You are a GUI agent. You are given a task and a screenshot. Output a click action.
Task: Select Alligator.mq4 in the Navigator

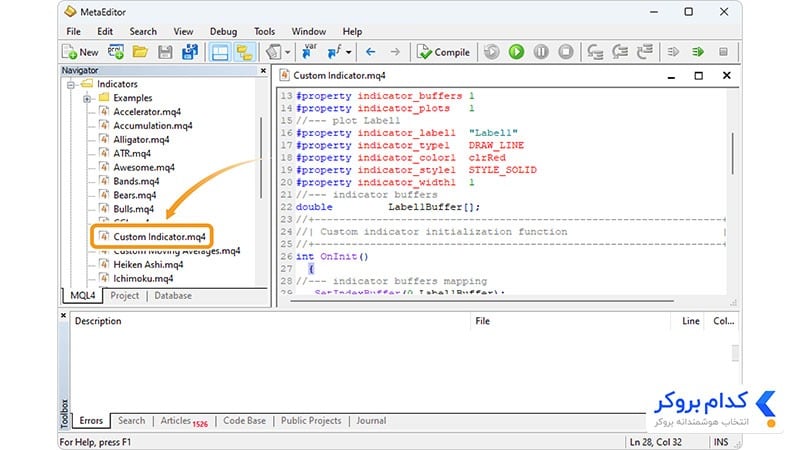point(141,140)
